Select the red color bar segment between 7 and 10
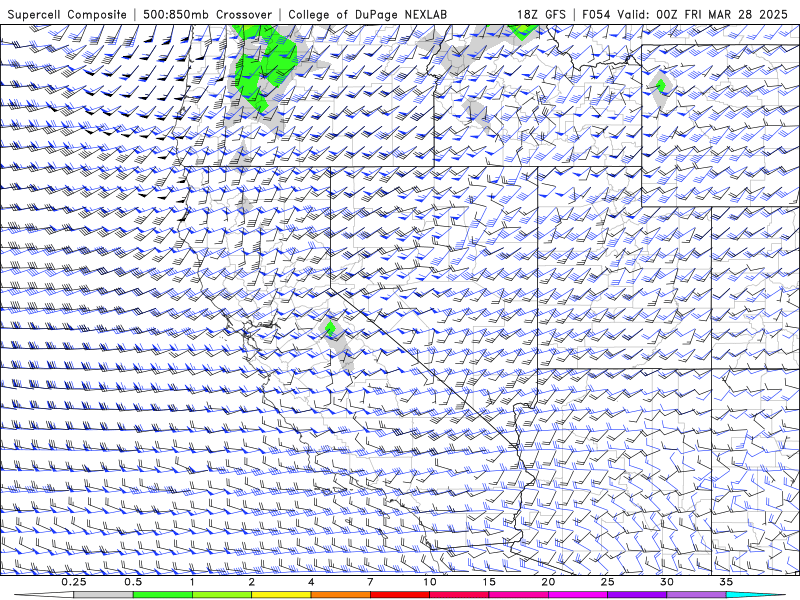This screenshot has width=800, height=600. tap(400, 595)
